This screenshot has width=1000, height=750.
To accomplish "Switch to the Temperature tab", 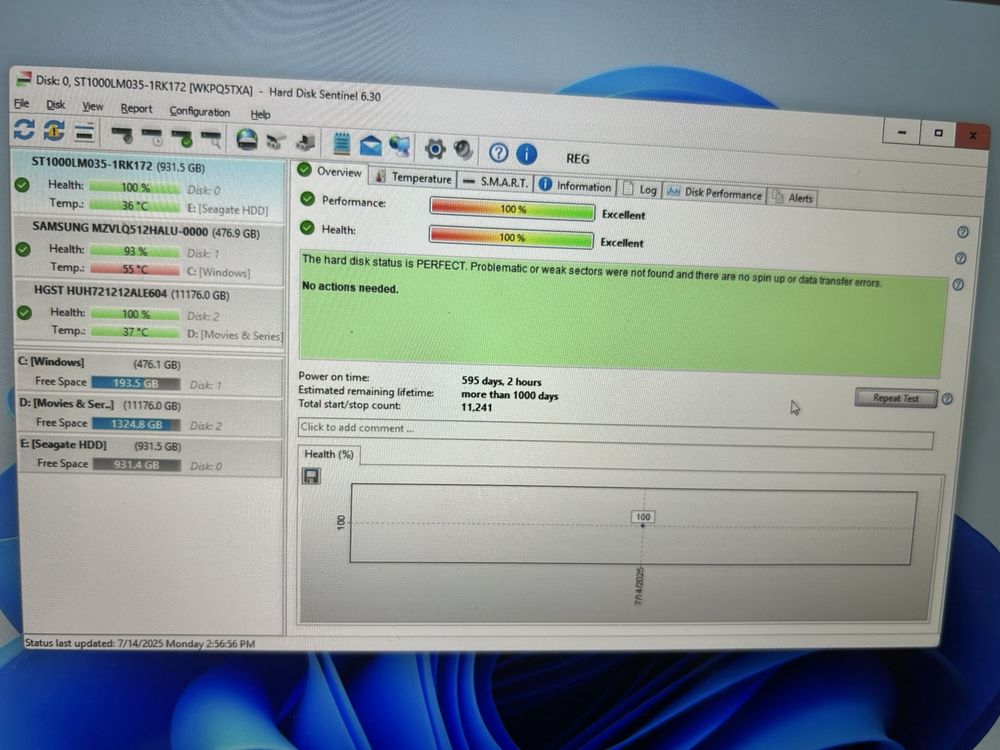I will 413,178.
